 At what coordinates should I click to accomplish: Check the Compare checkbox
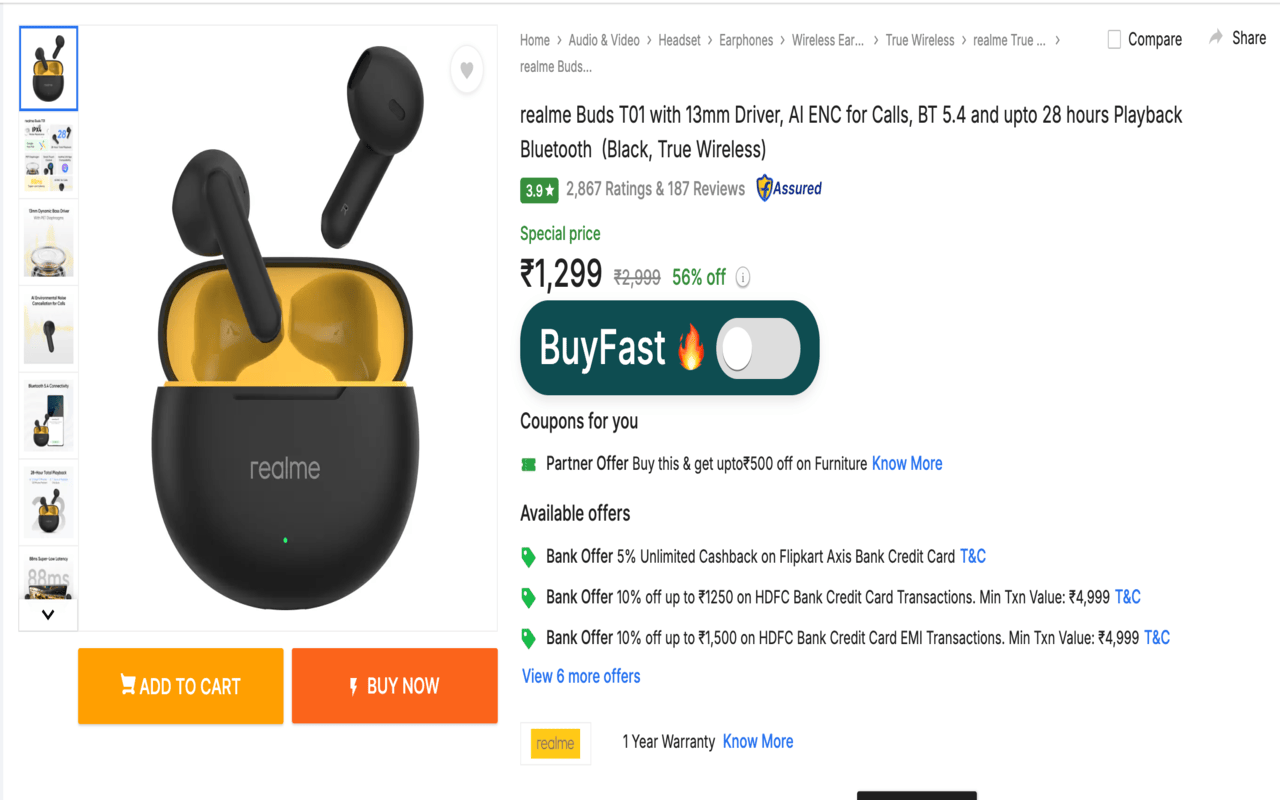pyautogui.click(x=1113, y=39)
